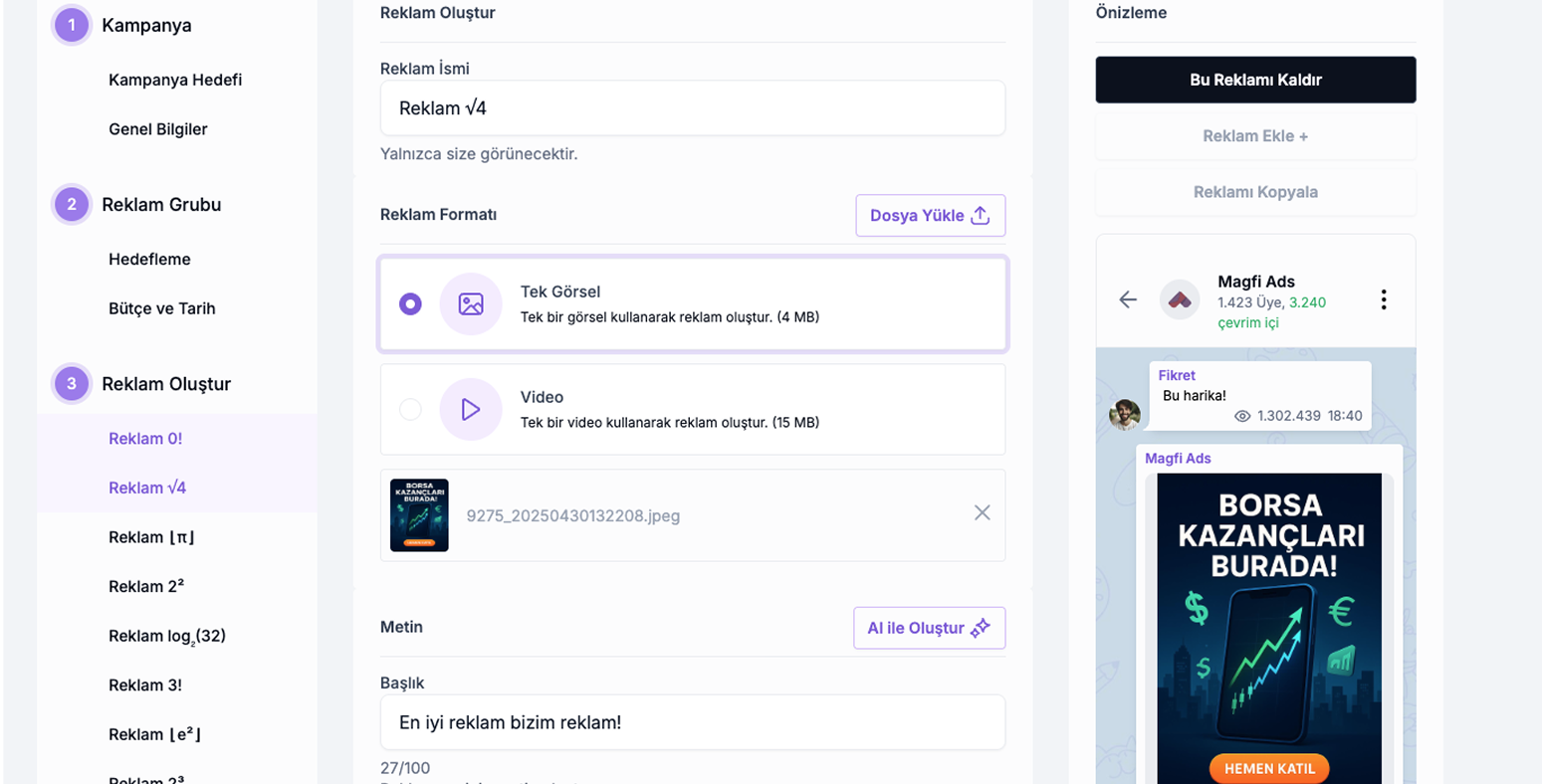Click the Başlık input field
The width and height of the screenshot is (1542, 784).
point(693,722)
